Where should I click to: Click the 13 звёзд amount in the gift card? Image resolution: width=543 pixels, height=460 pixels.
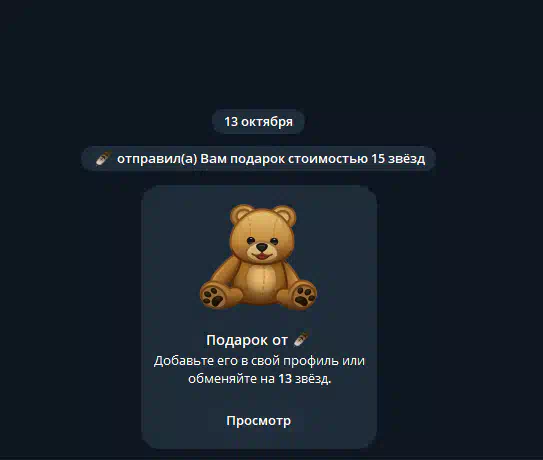tap(304, 379)
